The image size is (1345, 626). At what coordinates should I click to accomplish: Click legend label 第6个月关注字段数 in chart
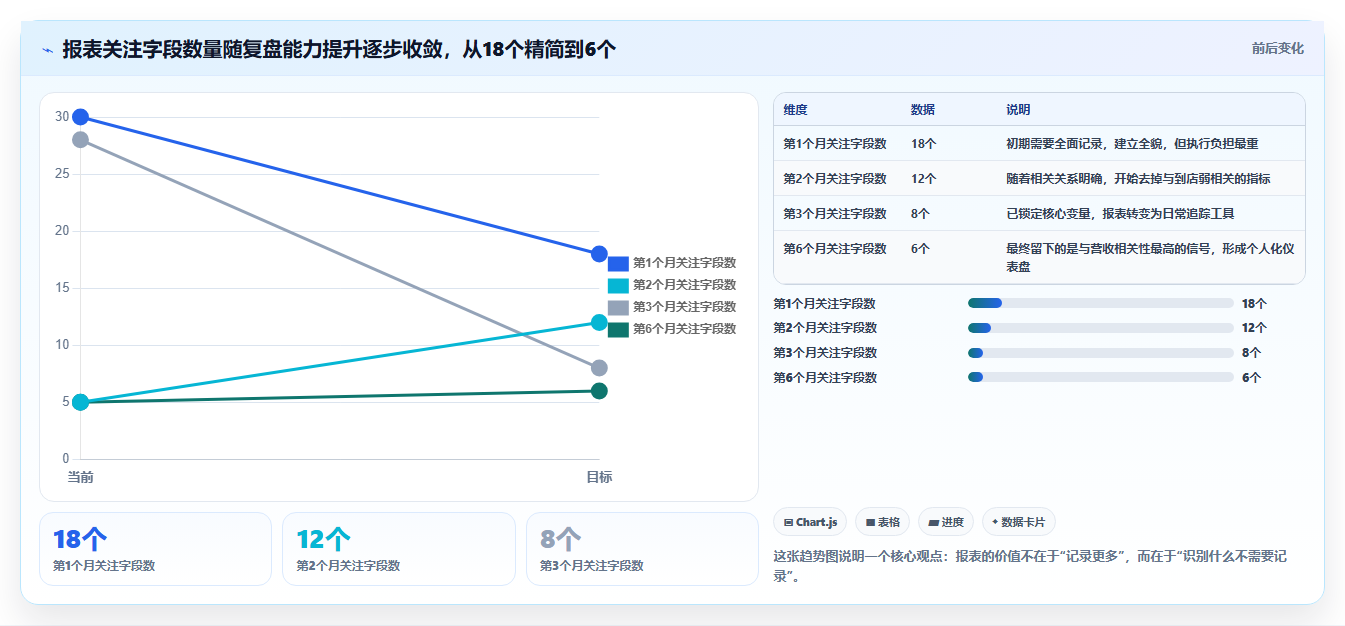click(x=684, y=329)
